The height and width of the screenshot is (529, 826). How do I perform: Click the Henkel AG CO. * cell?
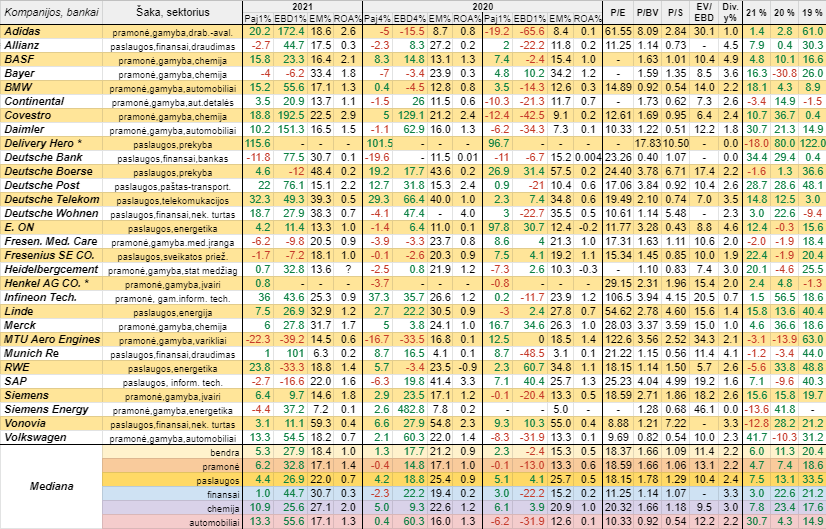[x=51, y=283]
